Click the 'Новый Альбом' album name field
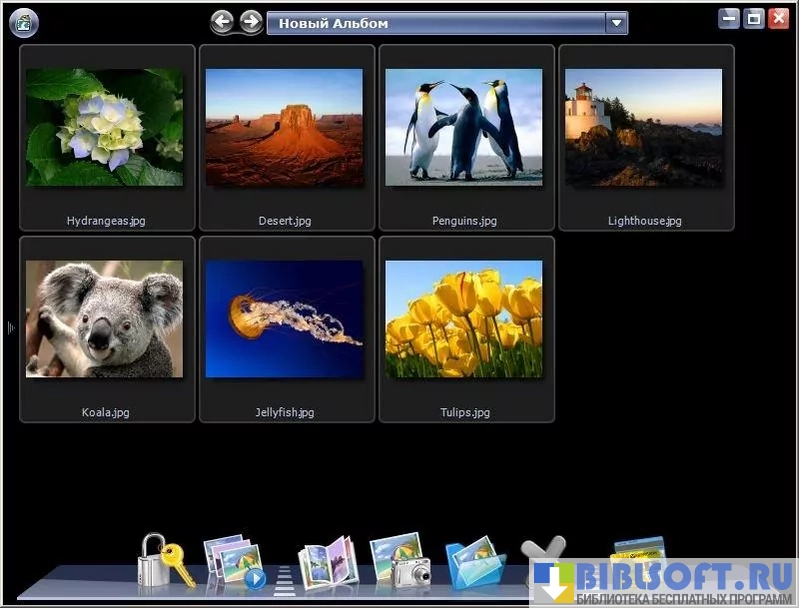 [x=436, y=22]
